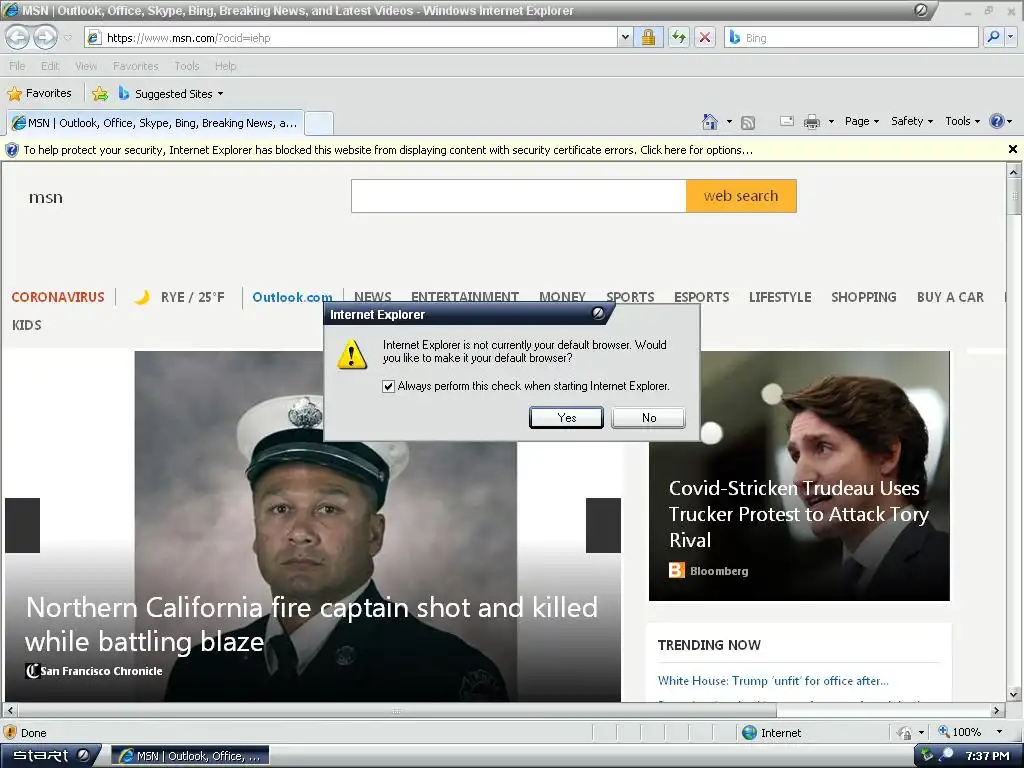Click the security warning information bar
The height and width of the screenshot is (768, 1024).
coord(388,150)
